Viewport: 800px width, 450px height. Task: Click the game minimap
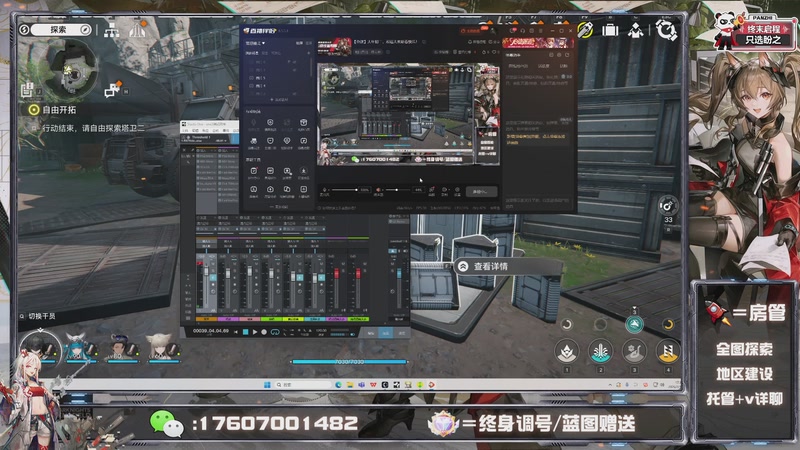pyautogui.click(x=74, y=70)
